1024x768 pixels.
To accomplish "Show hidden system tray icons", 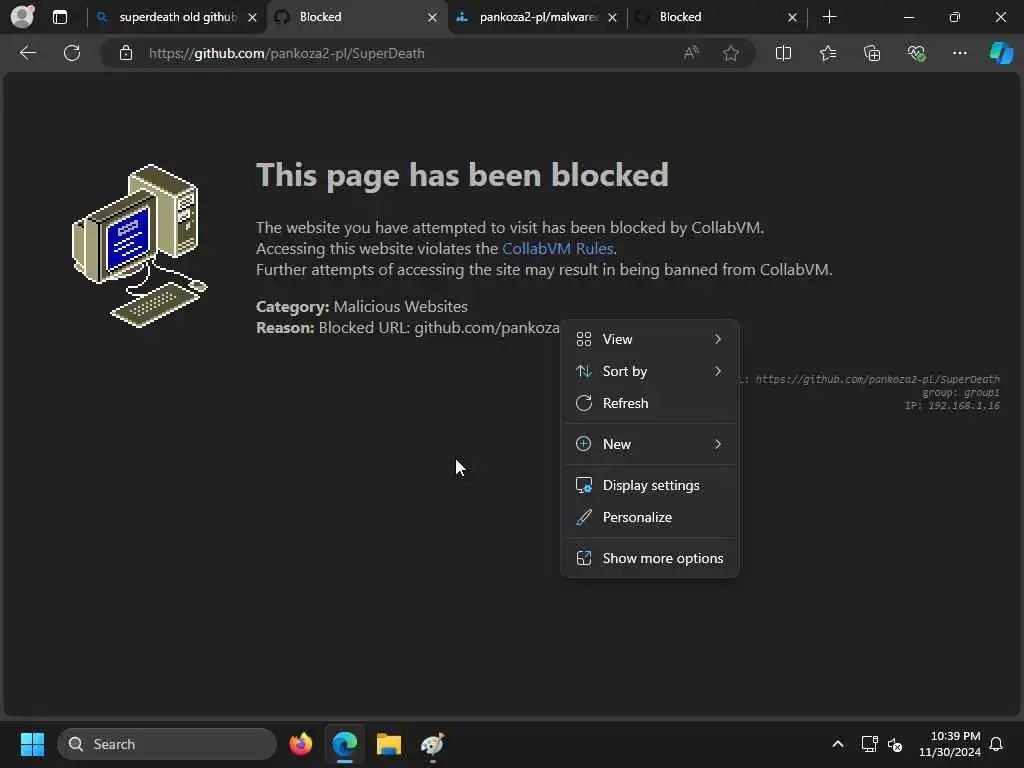I will [837, 744].
